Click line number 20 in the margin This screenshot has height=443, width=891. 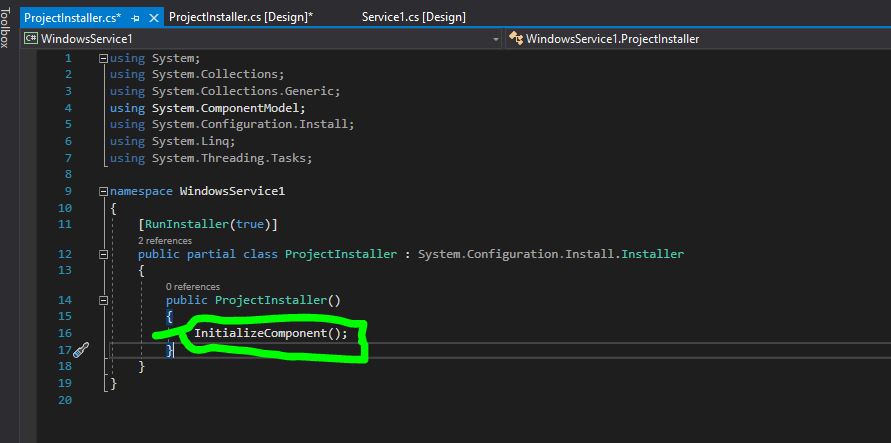tap(65, 400)
